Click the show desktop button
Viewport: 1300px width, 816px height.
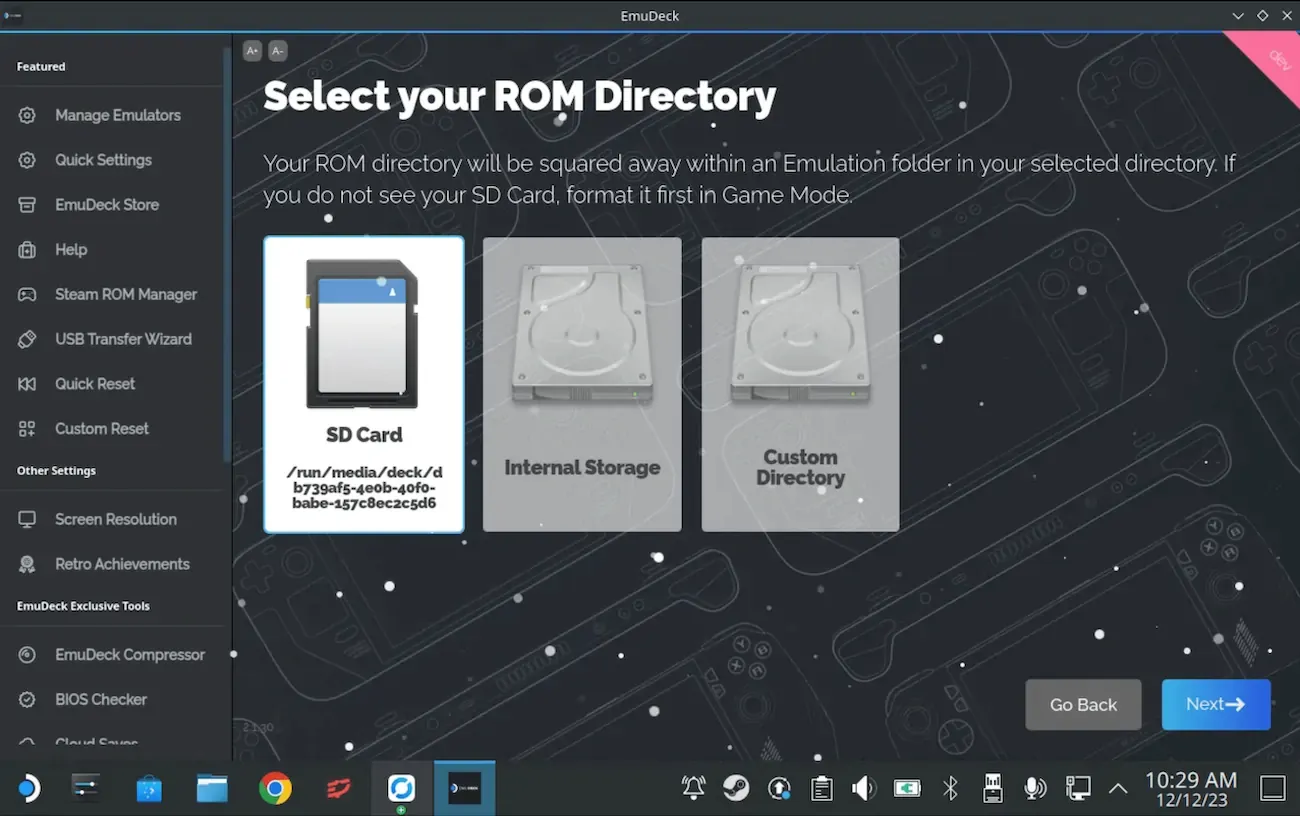pos(1273,788)
